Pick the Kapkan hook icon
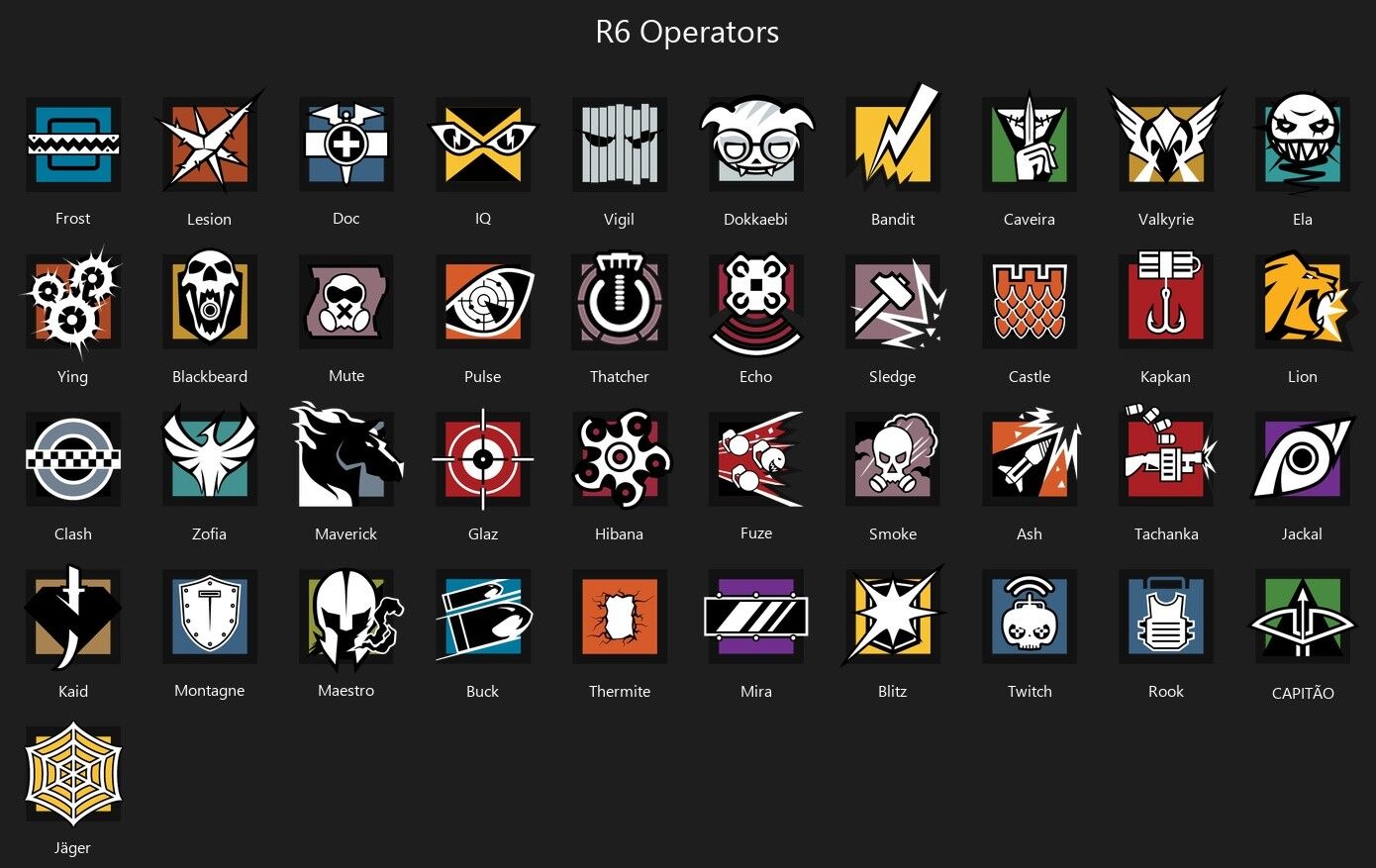Viewport: 1376px width, 868px height. point(1166,299)
